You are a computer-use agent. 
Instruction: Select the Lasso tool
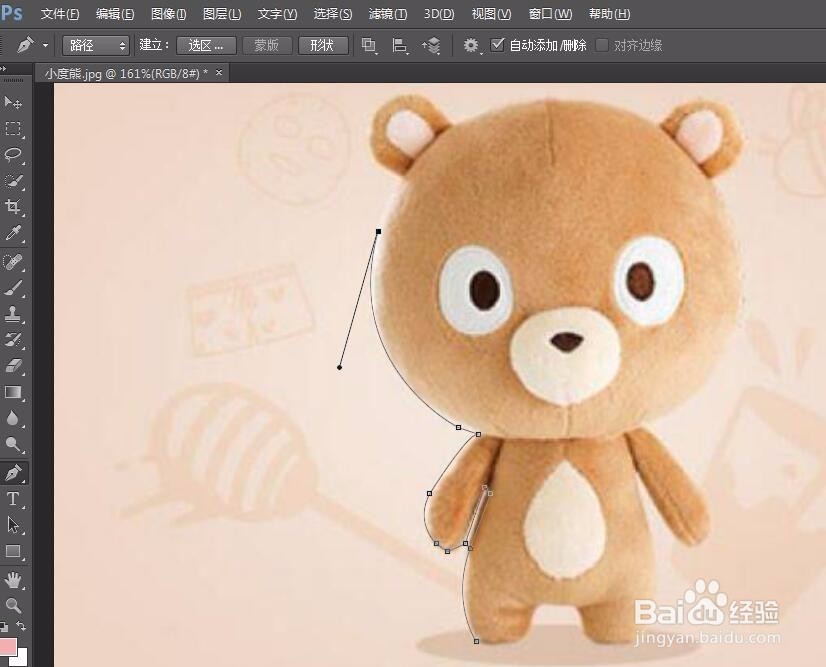[x=13, y=155]
